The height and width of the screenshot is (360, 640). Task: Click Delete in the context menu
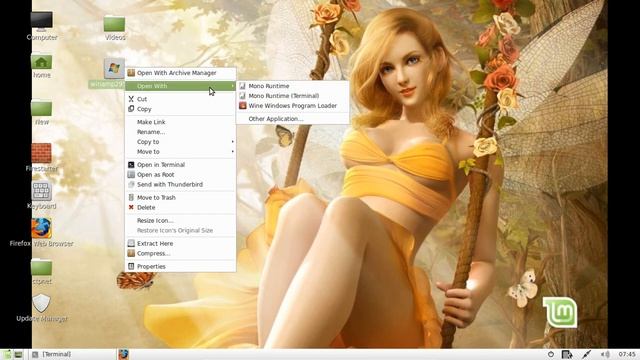[x=180, y=207]
